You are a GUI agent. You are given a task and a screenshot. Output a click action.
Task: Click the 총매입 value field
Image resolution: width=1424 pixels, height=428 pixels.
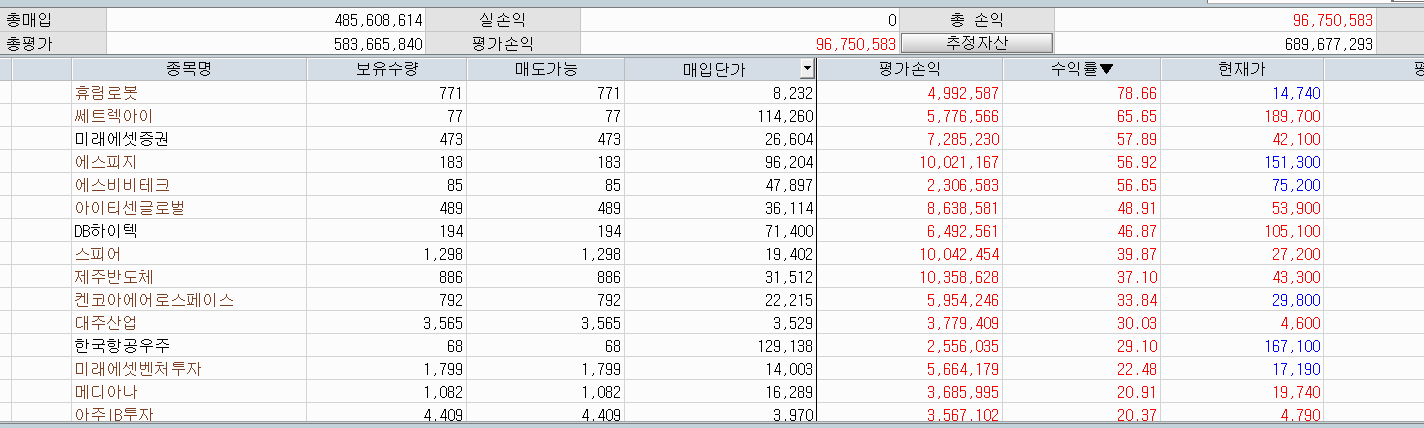(265, 20)
